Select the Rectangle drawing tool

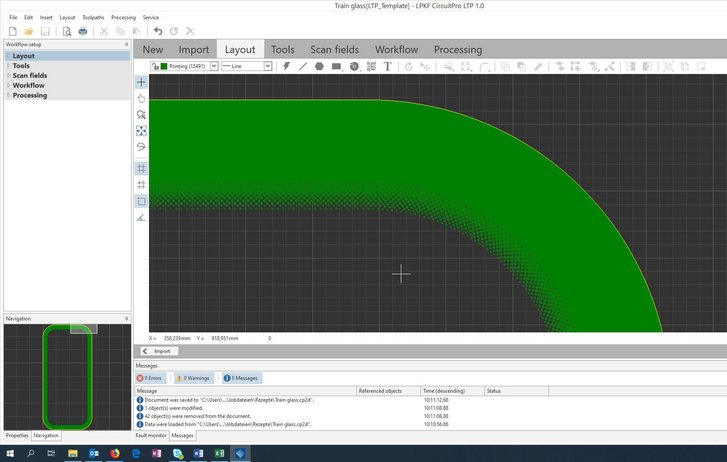pos(336,66)
